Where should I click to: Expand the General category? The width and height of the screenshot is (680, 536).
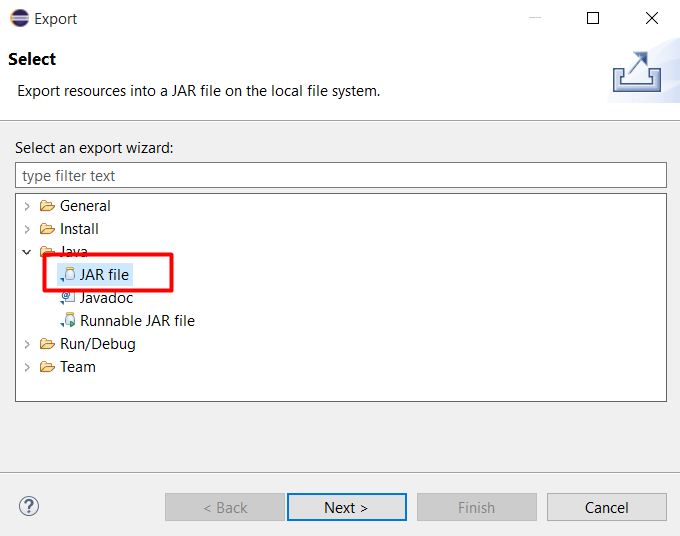pyautogui.click(x=27, y=206)
